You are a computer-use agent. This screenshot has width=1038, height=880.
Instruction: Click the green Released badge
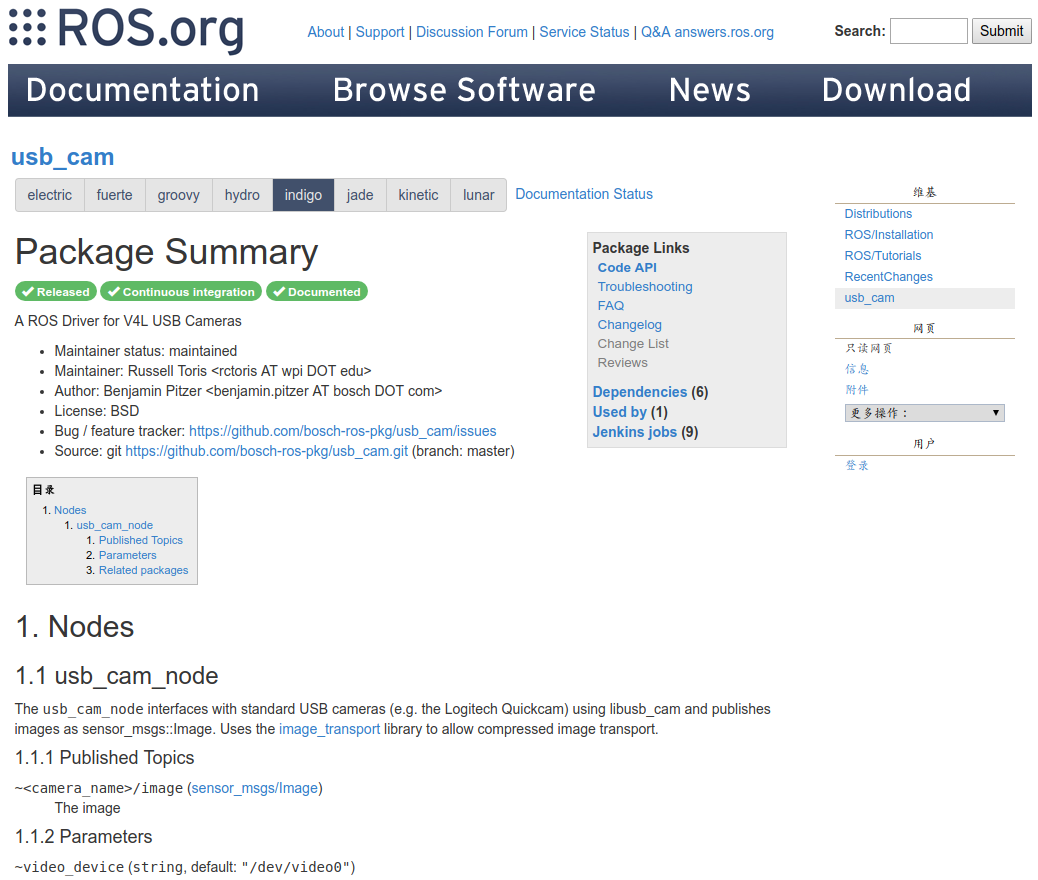pyautogui.click(x=56, y=292)
